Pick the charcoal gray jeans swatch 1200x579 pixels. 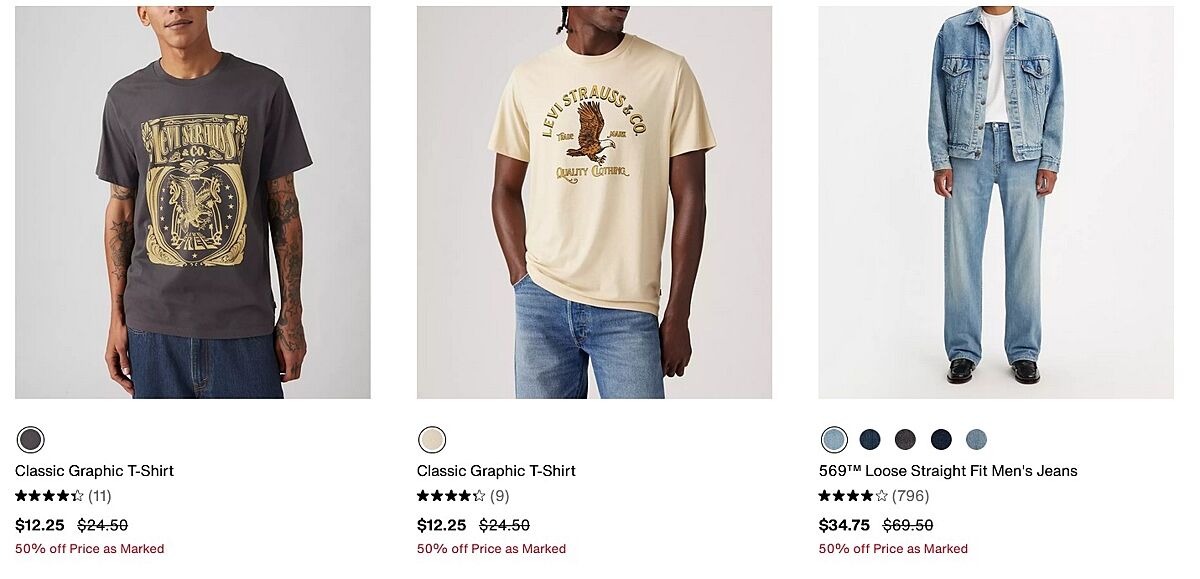905,440
